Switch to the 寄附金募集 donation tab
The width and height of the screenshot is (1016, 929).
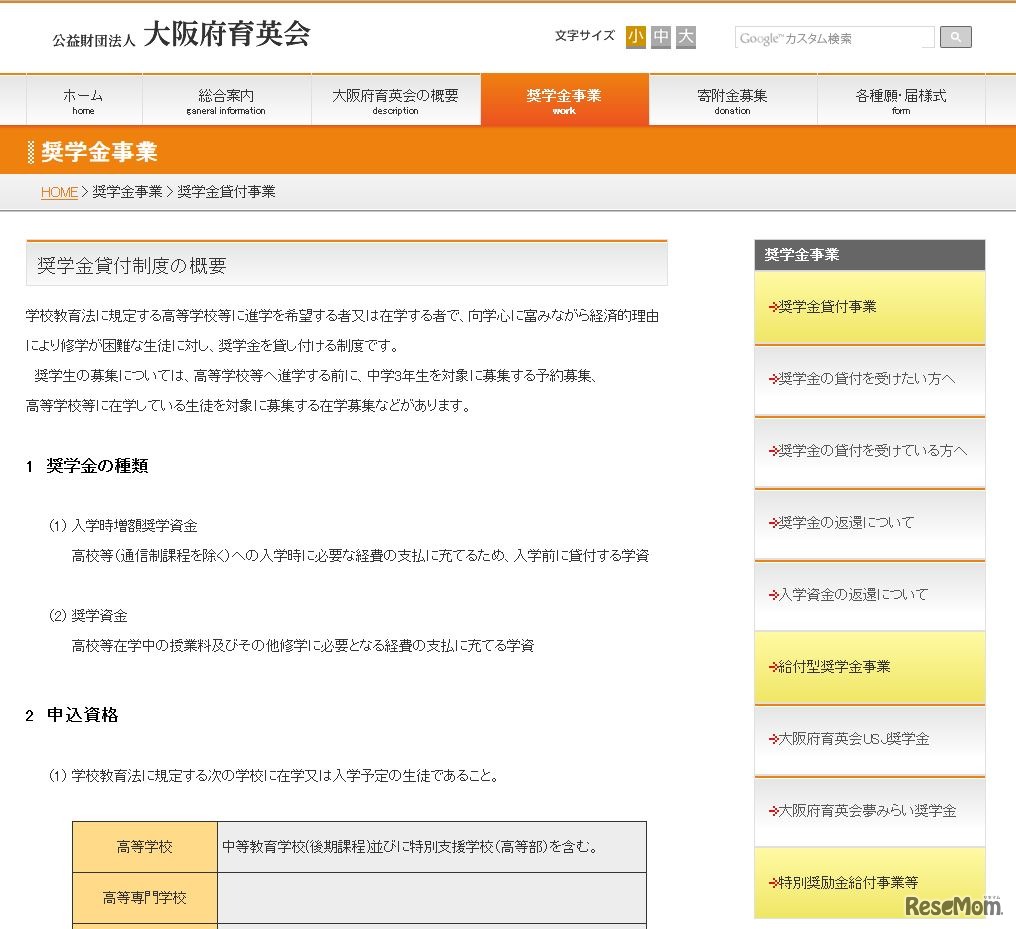(732, 99)
